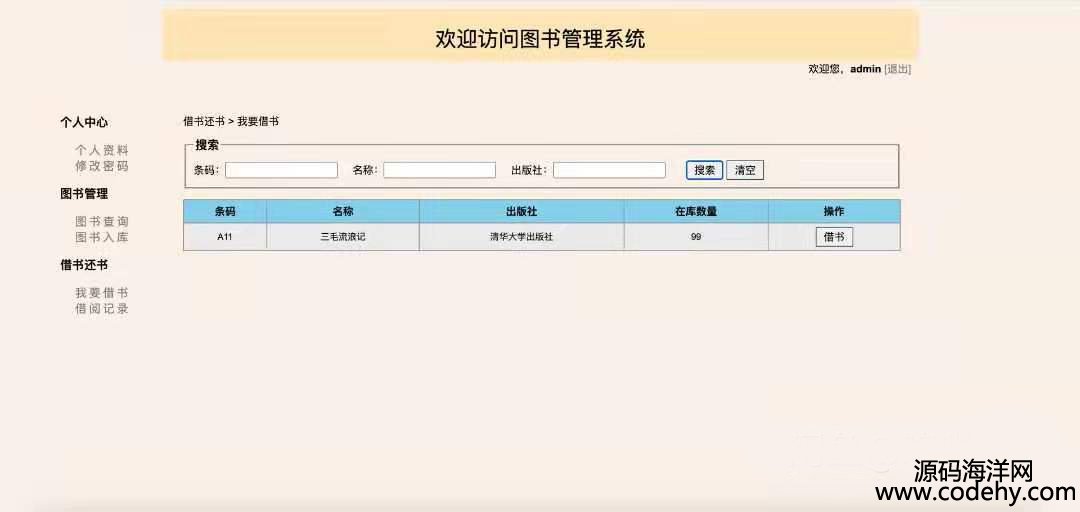Select the A11 barcode cell

click(225, 237)
